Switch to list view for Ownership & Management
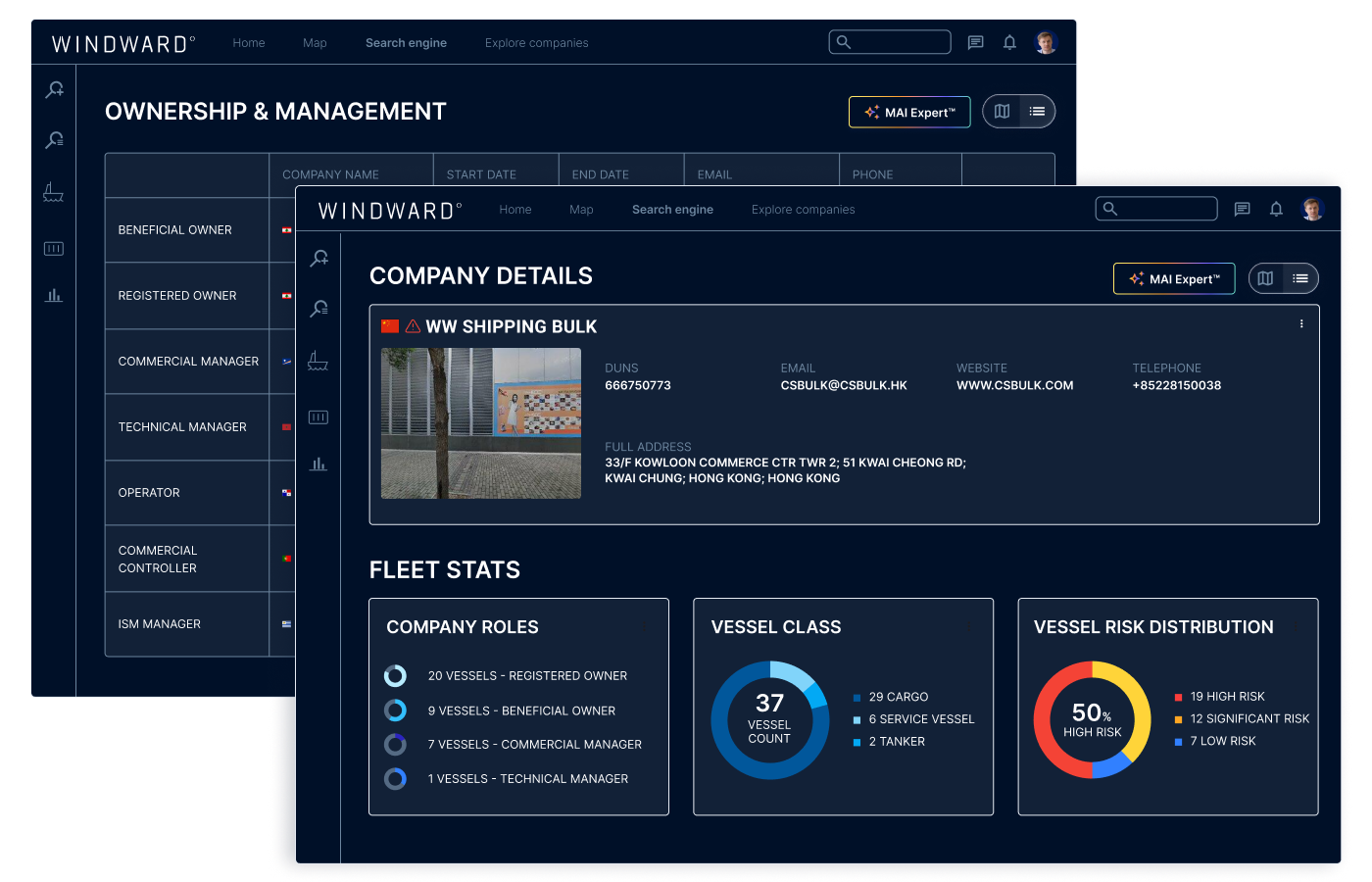Screen dimensions: 1372x882 pos(1036,111)
